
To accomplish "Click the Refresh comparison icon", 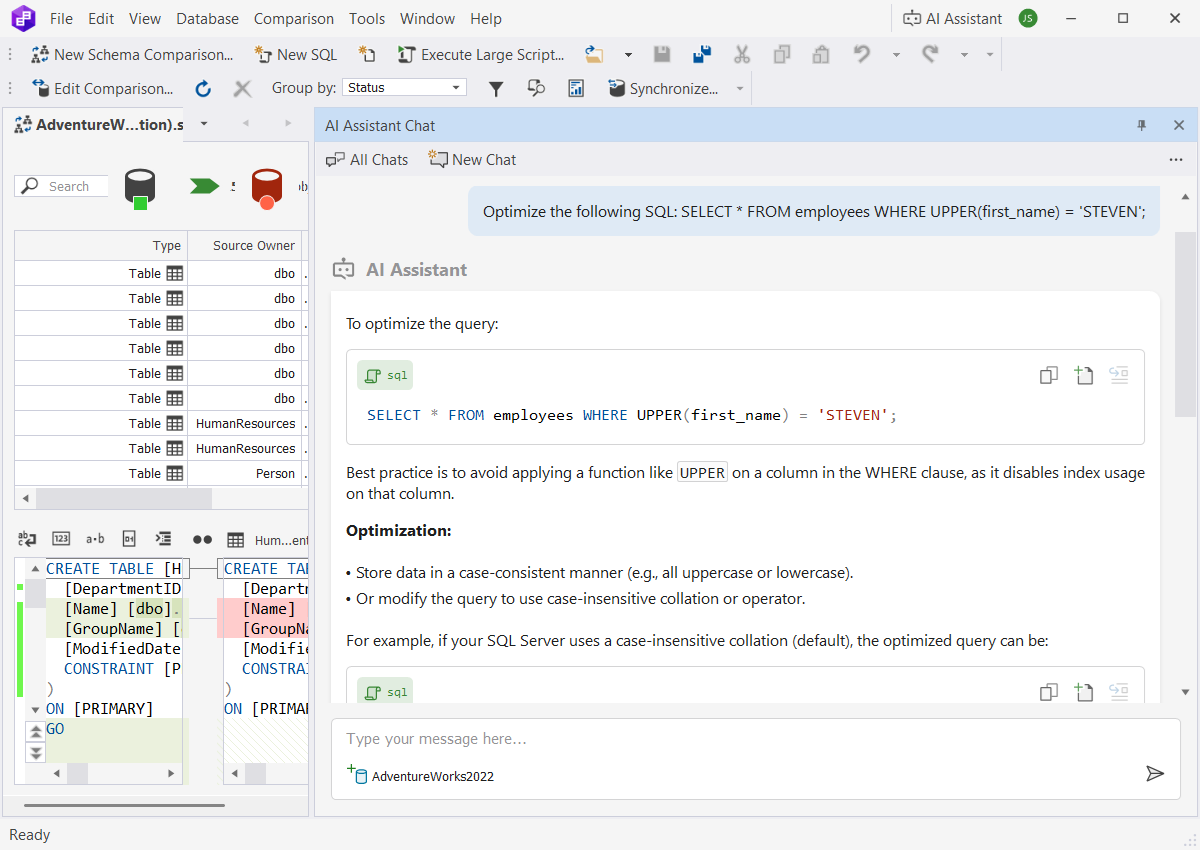I will point(203,88).
